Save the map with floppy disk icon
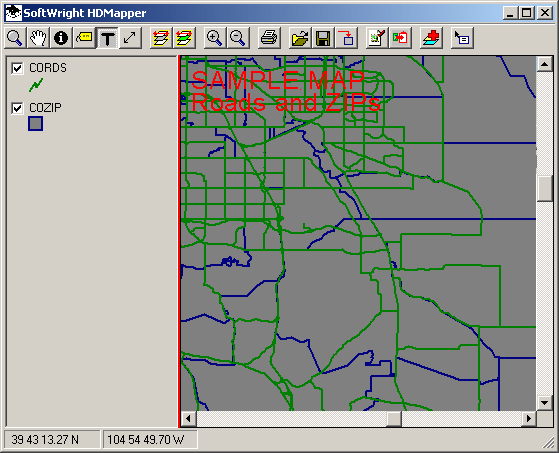The image size is (559, 453). (x=323, y=38)
